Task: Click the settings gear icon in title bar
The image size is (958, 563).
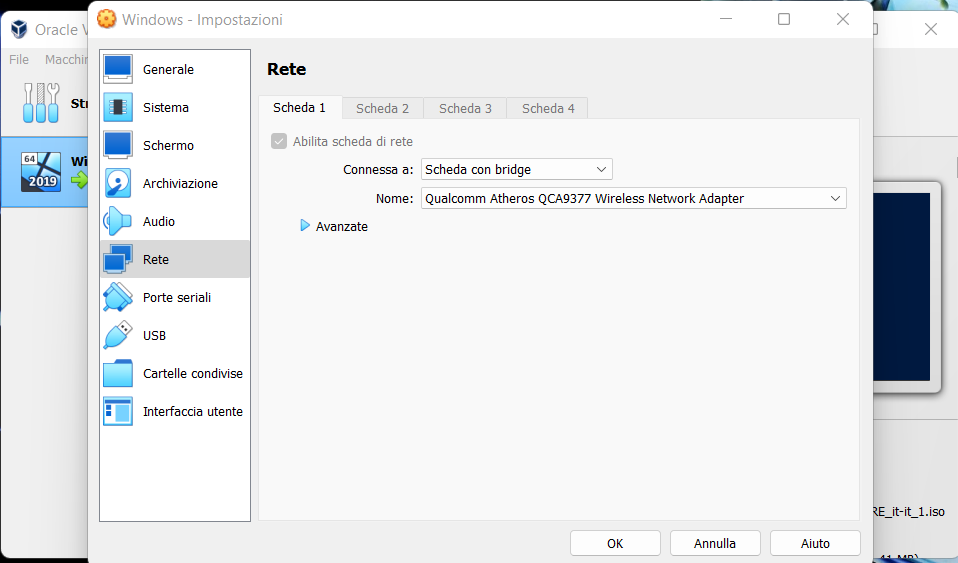Action: [106, 19]
